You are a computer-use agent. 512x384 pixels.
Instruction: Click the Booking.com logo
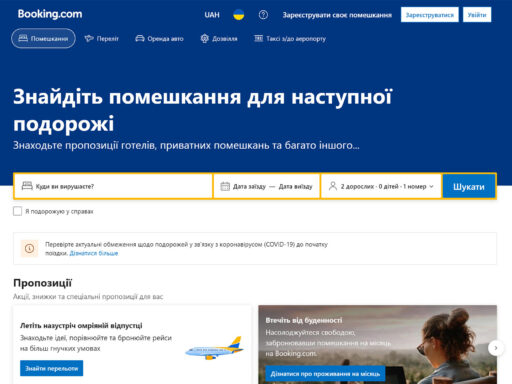(50, 14)
